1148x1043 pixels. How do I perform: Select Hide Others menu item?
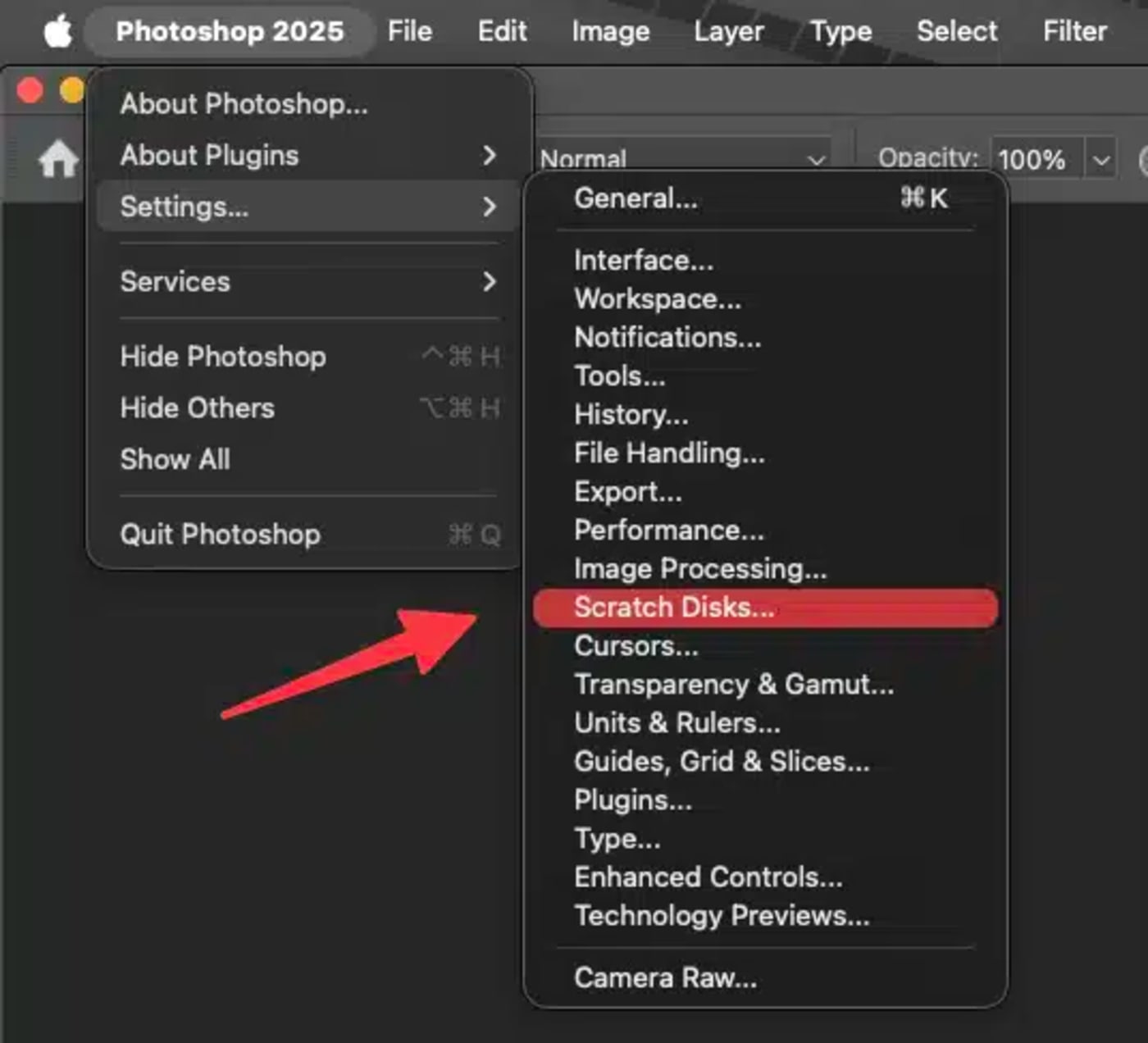point(198,408)
